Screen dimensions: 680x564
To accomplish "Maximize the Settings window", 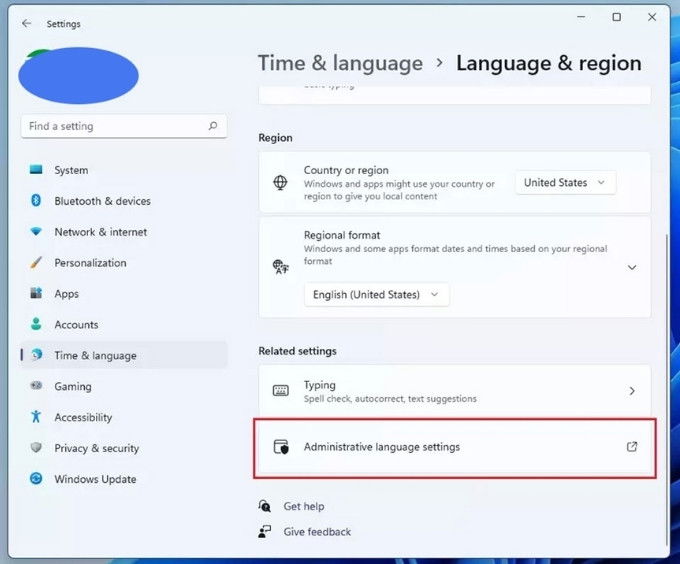I will [616, 17].
